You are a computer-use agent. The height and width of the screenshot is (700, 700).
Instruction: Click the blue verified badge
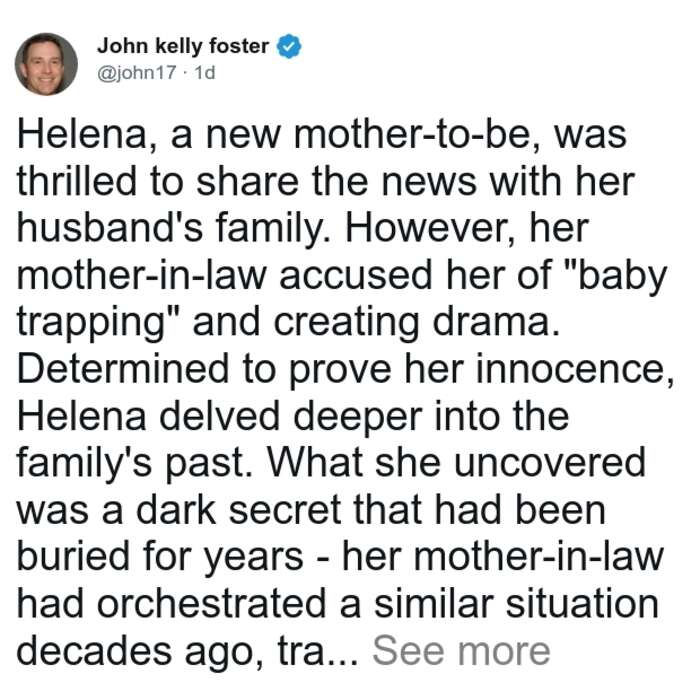tap(289, 46)
